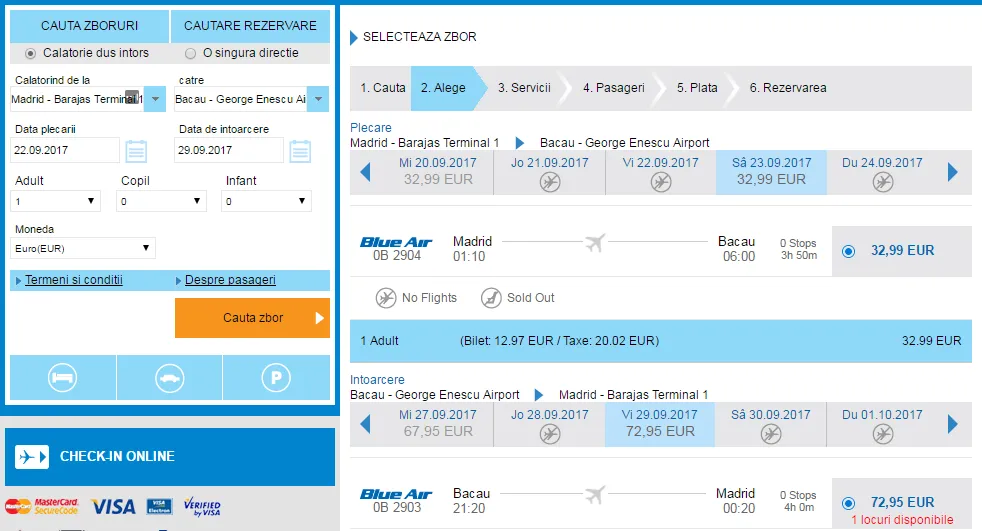Expand Termeni si conditii arrow
The height and width of the screenshot is (531, 982).
point(19,281)
